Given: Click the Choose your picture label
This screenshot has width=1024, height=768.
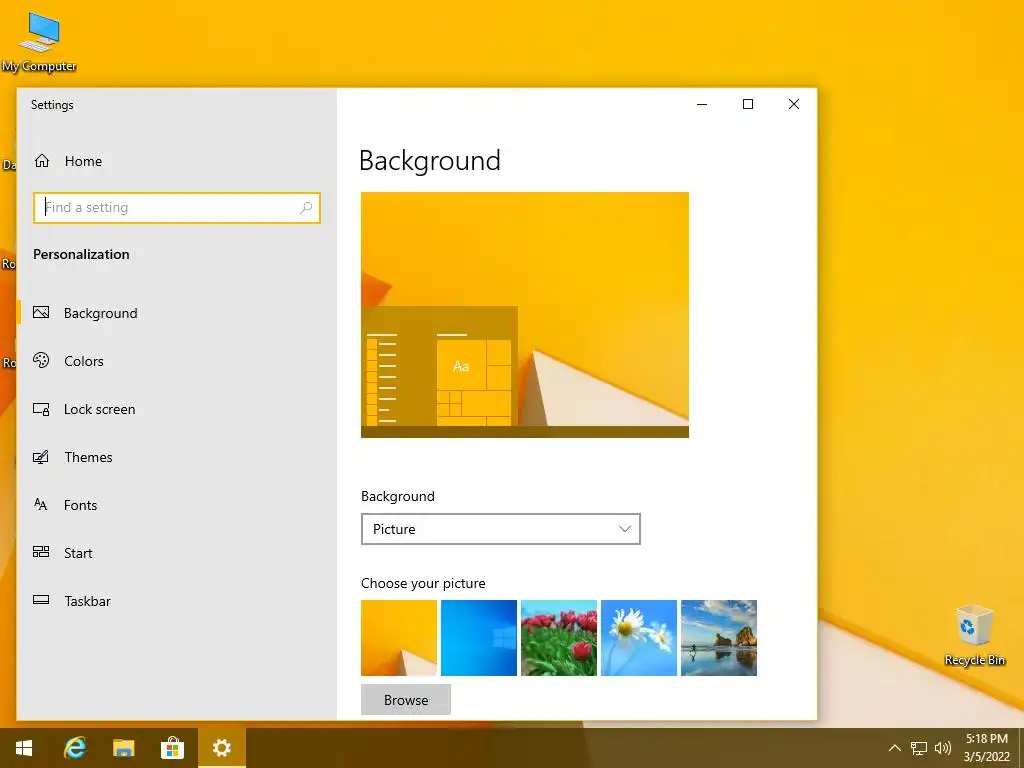Looking at the screenshot, I should click(423, 583).
